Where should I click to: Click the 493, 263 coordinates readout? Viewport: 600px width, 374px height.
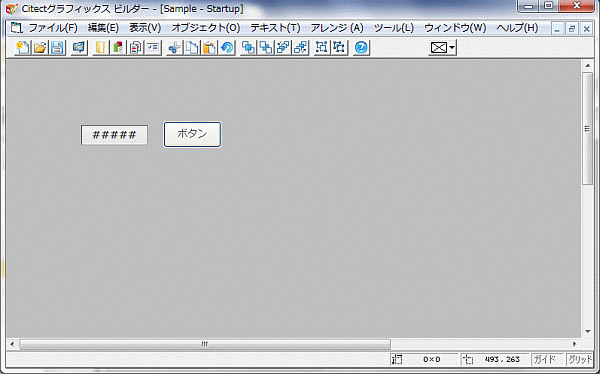pos(502,359)
